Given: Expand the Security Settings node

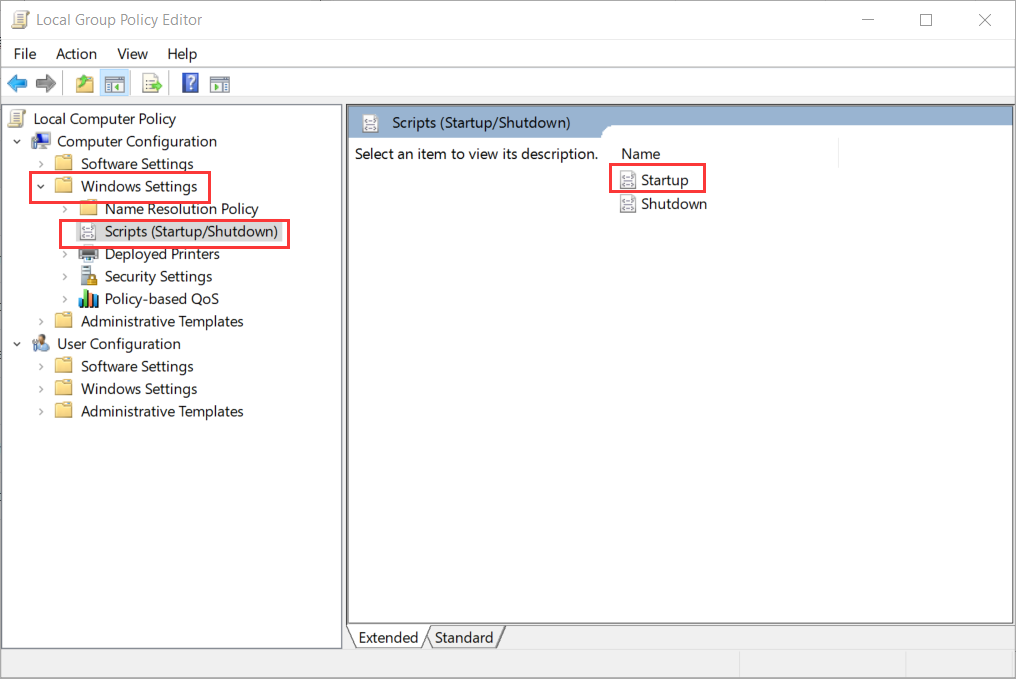Looking at the screenshot, I should [65, 277].
